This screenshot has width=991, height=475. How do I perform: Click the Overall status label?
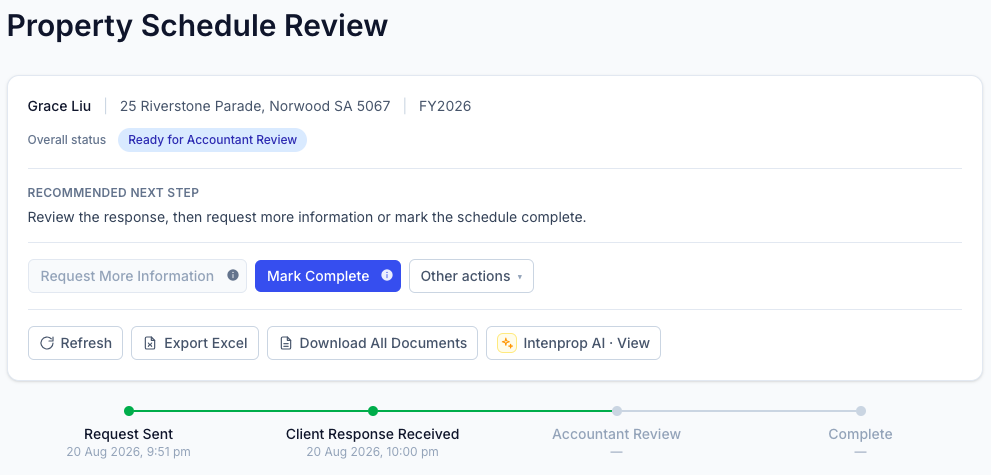(x=67, y=140)
